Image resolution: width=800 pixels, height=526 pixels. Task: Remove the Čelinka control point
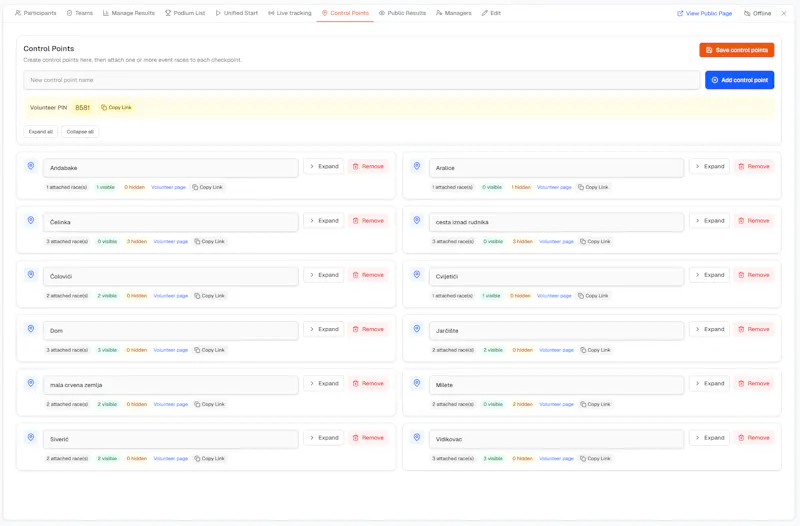[368, 220]
